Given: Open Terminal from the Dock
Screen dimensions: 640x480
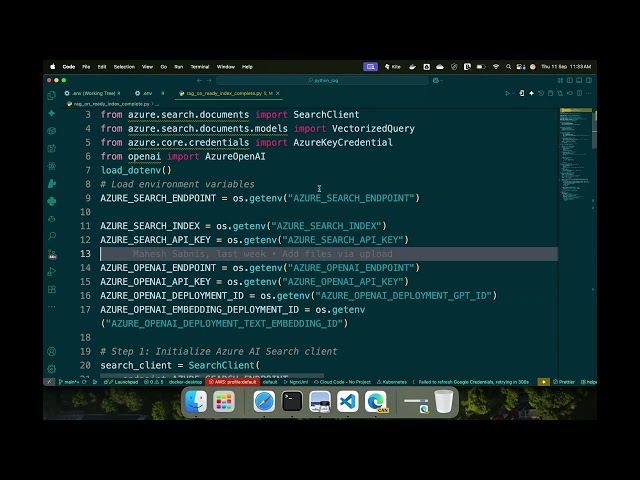Looking at the screenshot, I should (x=292, y=402).
